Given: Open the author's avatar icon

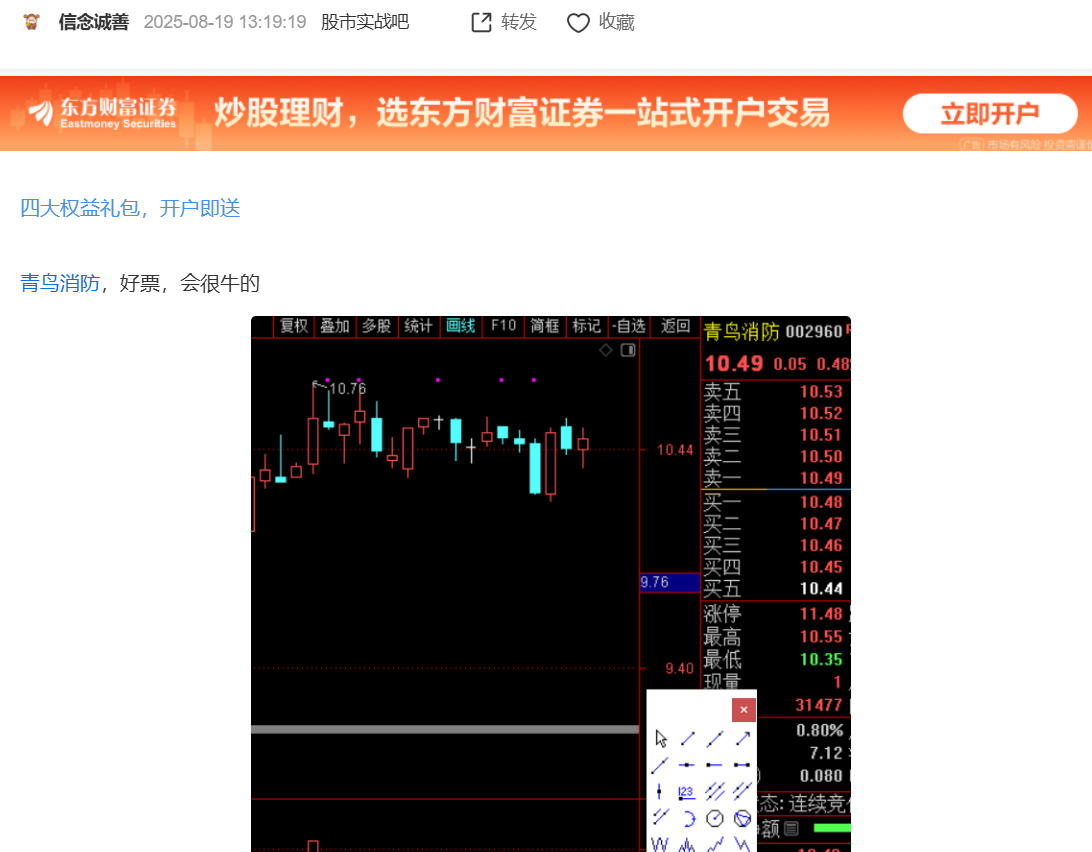Looking at the screenshot, I should click(31, 22).
